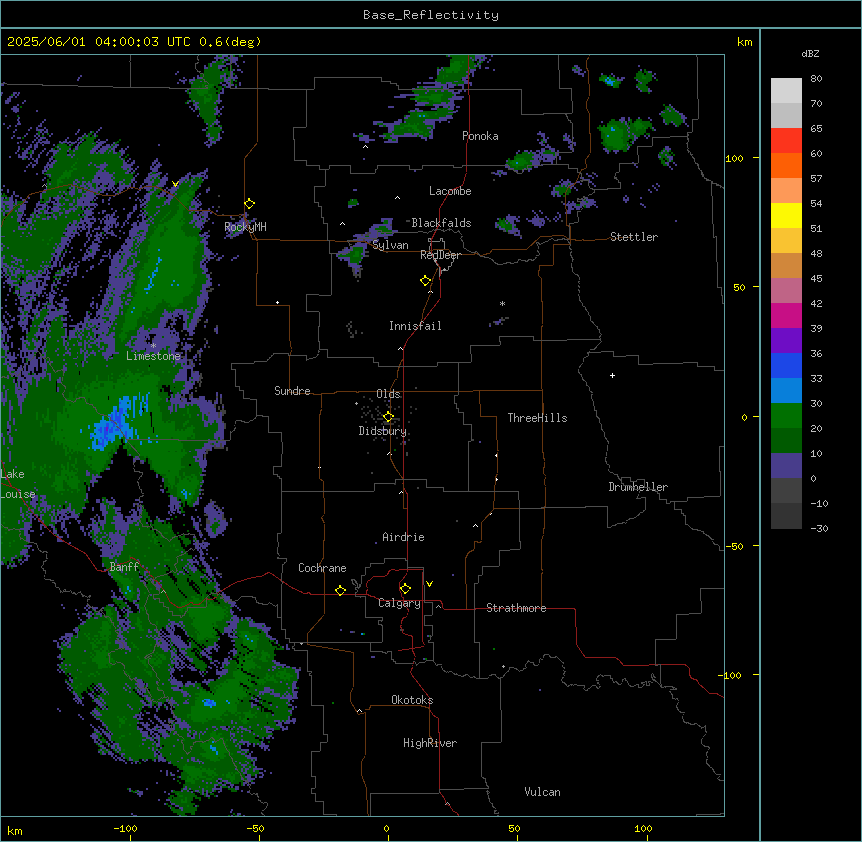The image size is (862, 842).
Task: Click the white asterisk marker east of Innisfail
Action: 502,303
